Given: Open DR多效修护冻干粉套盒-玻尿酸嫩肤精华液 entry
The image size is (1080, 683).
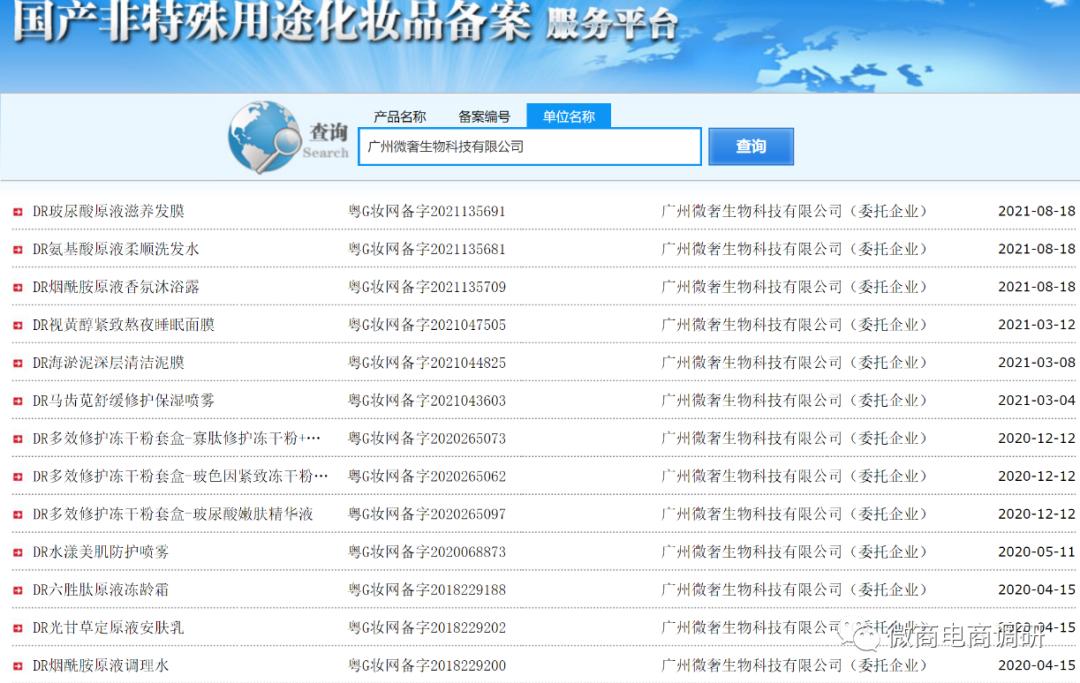Looking at the screenshot, I should pyautogui.click(x=173, y=514).
